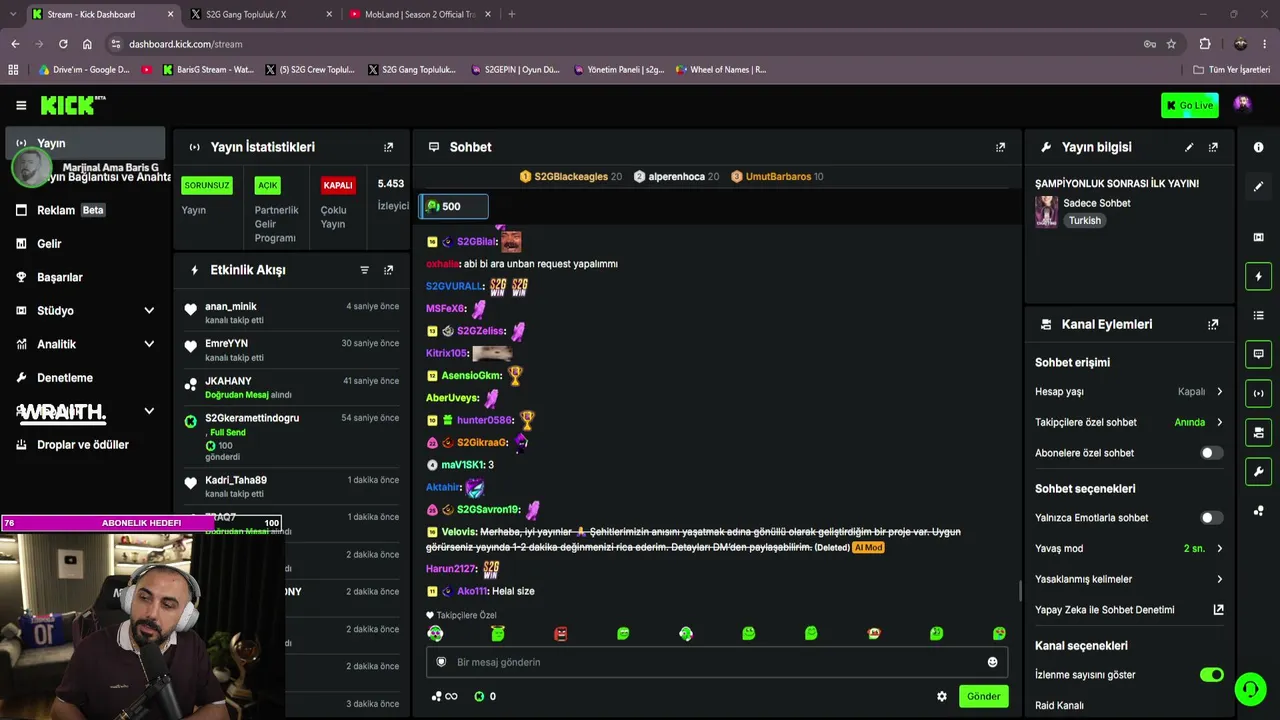Select Yayın in the sidebar
Viewport: 1280px width, 720px height.
85,143
